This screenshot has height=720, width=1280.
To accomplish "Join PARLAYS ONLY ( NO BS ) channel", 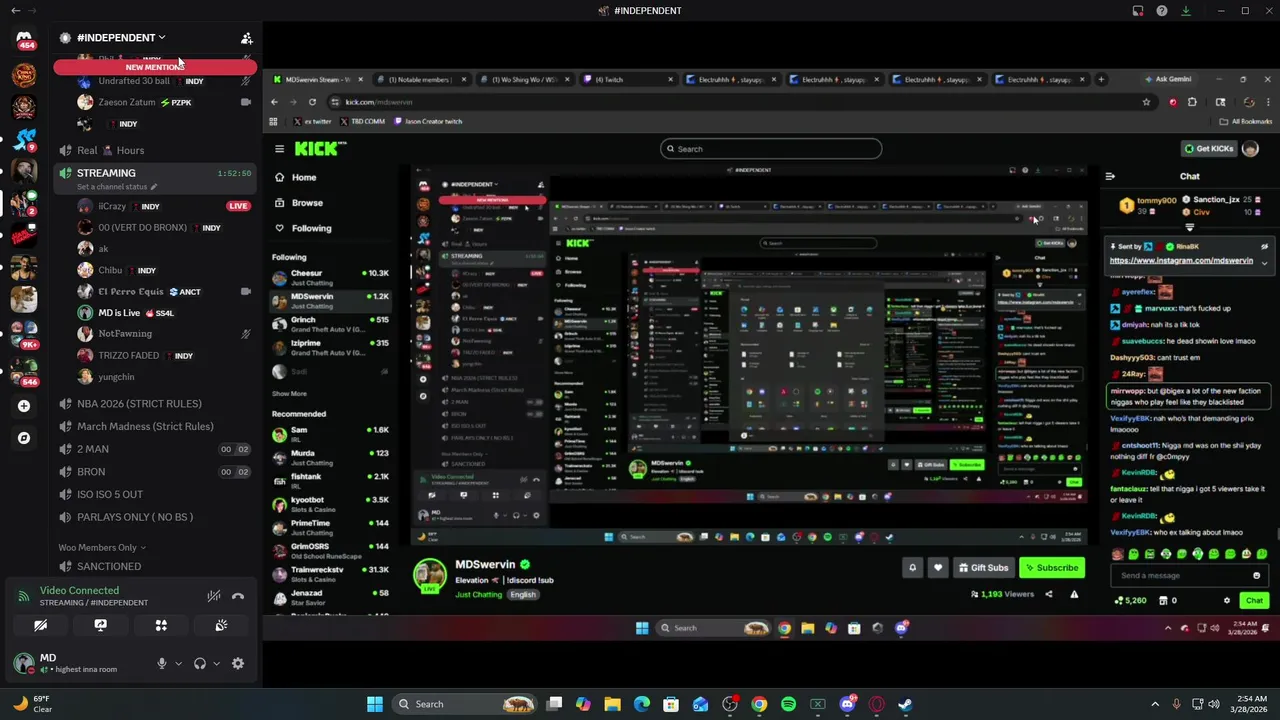I will point(154,517).
